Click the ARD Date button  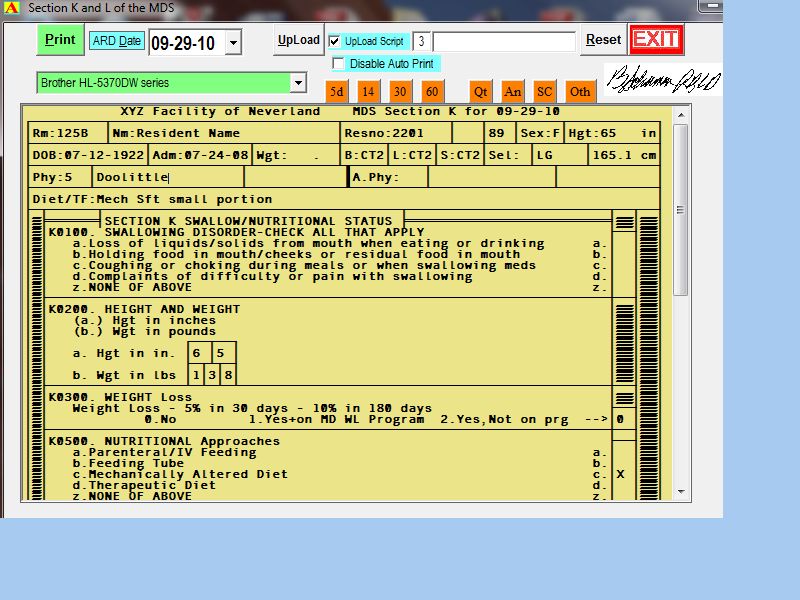117,41
